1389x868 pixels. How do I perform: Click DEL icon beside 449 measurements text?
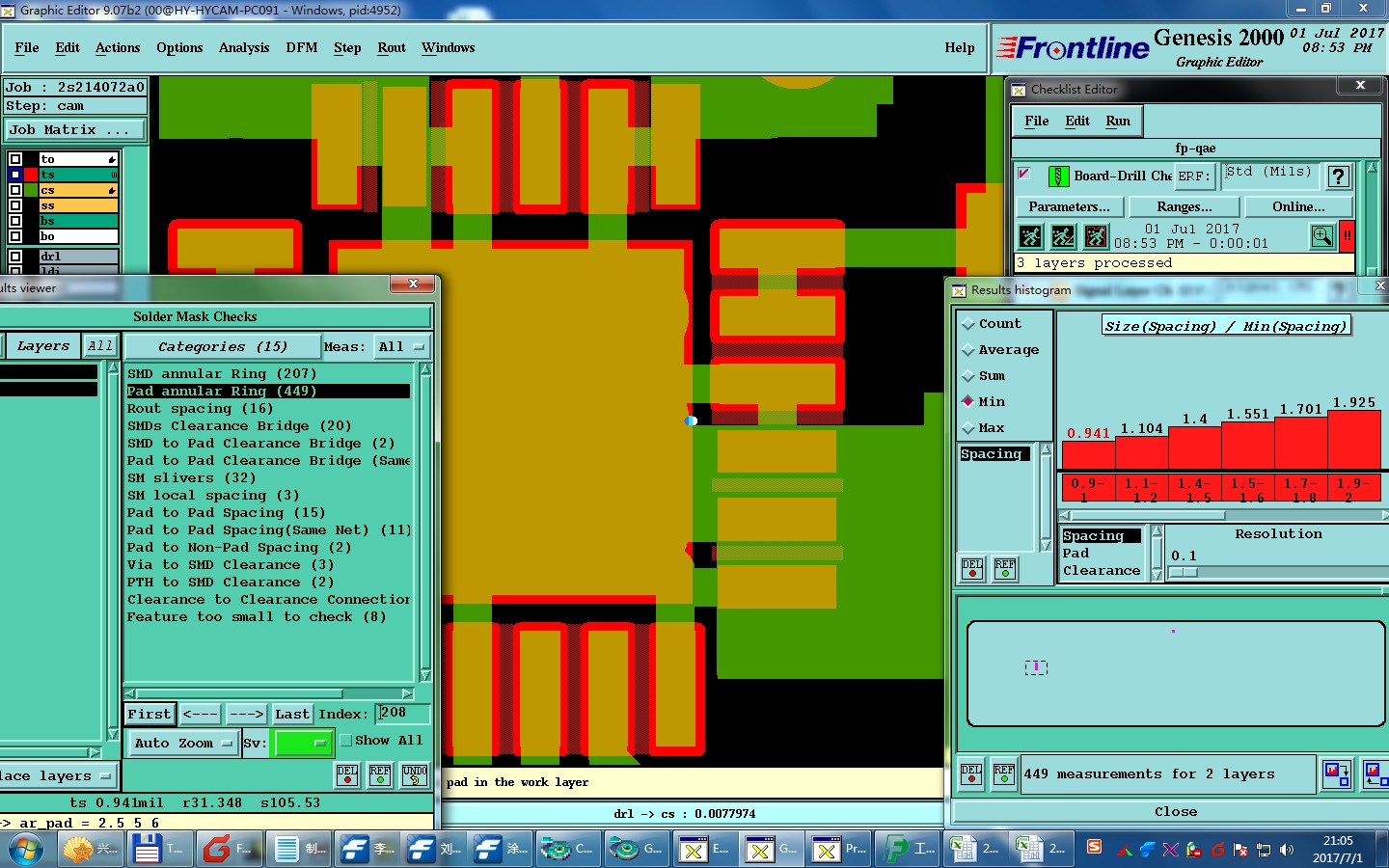(971, 774)
